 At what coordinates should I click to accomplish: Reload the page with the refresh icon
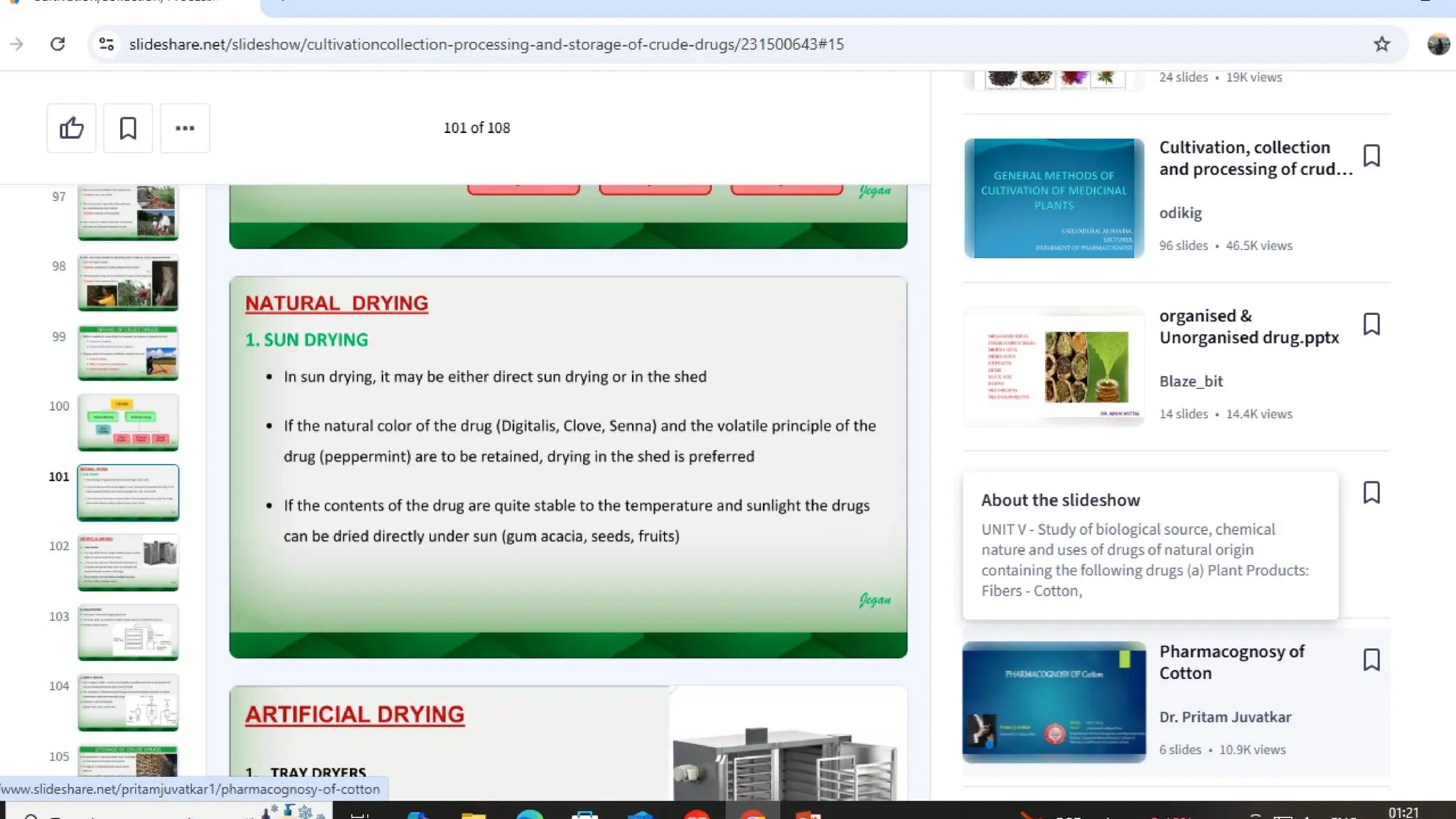click(58, 44)
